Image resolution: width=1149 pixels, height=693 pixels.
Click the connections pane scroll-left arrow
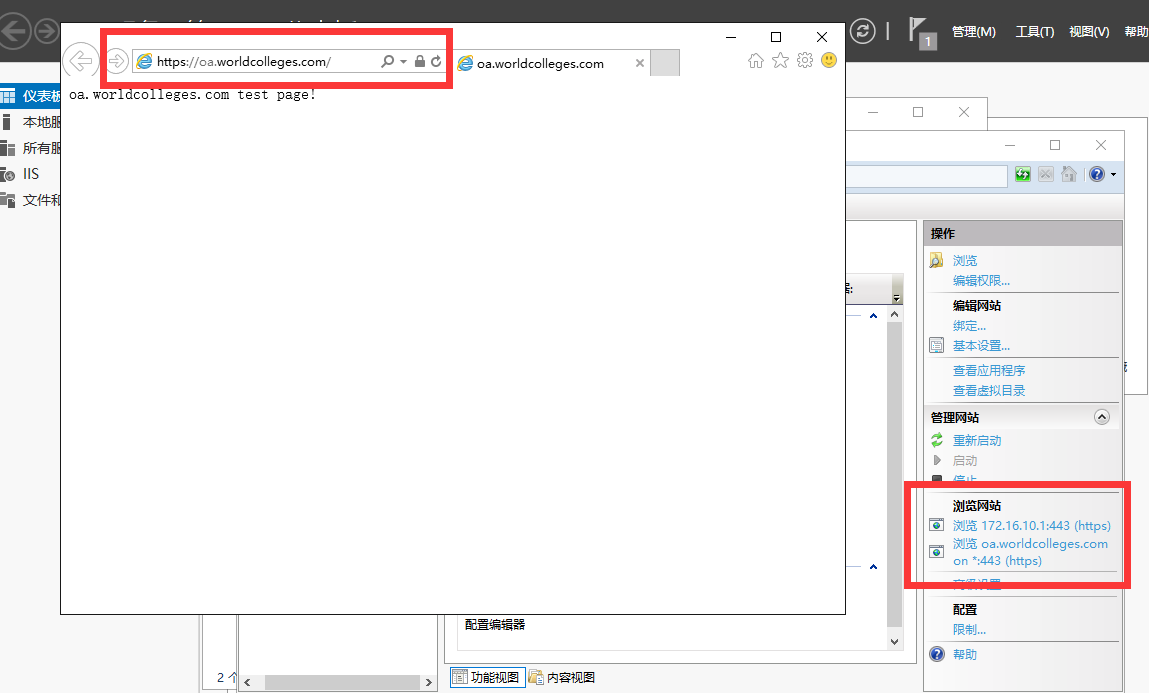point(248,682)
